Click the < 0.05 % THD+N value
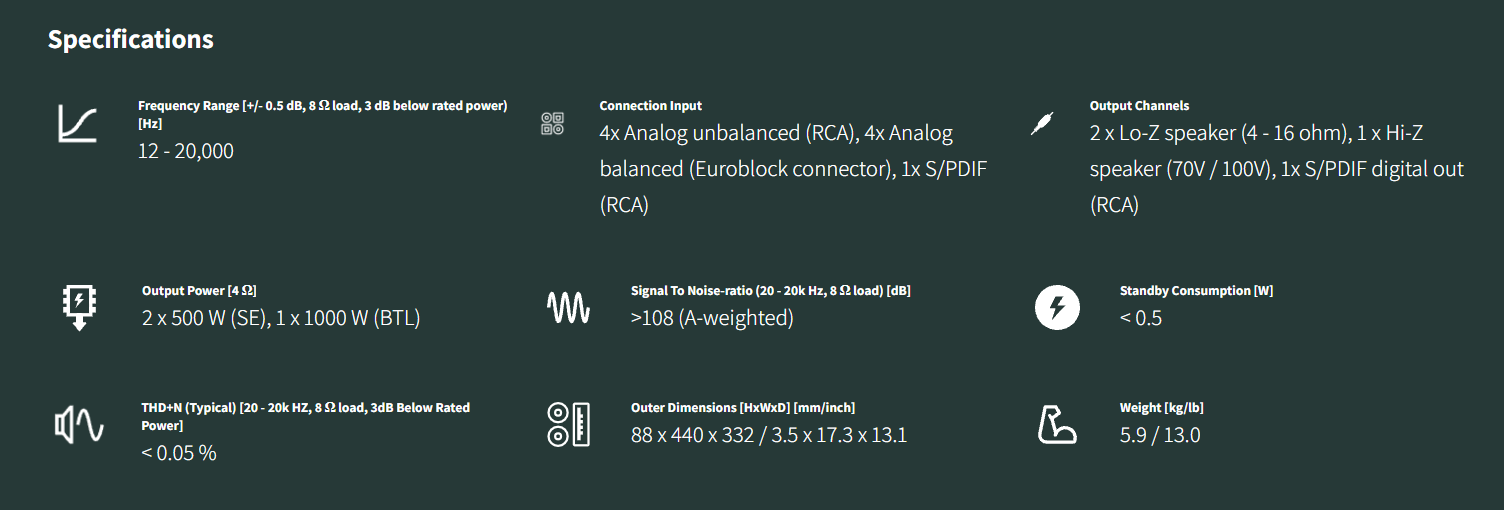The height and width of the screenshot is (510, 1504). pos(179,453)
